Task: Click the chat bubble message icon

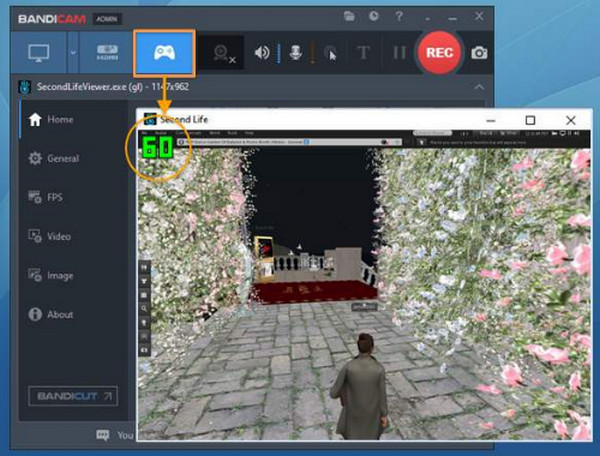Action: pos(103,435)
